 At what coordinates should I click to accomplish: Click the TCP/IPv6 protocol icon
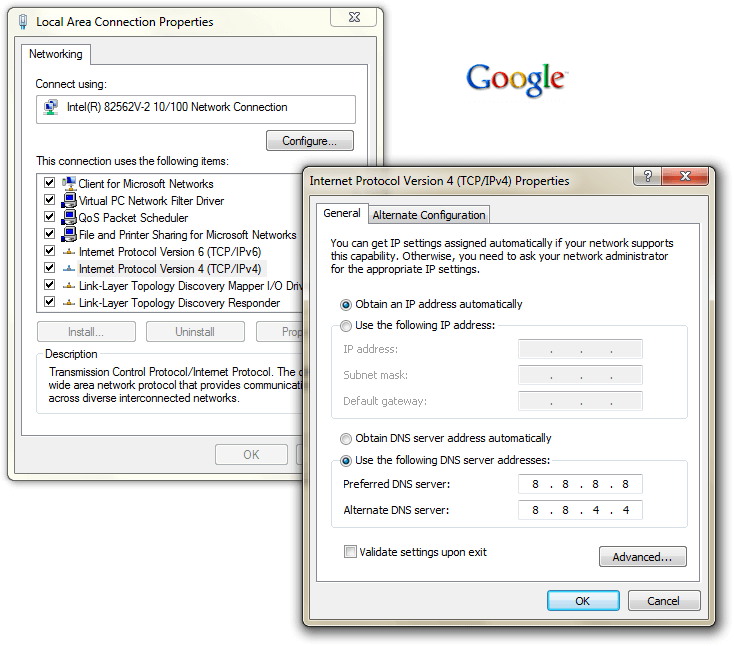click(x=69, y=252)
